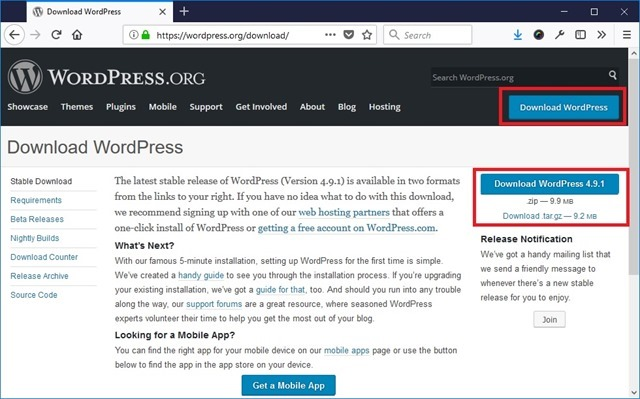Image resolution: width=640 pixels, height=399 pixels.
Task: Visit the support forums link
Action: pyautogui.click(x=214, y=304)
